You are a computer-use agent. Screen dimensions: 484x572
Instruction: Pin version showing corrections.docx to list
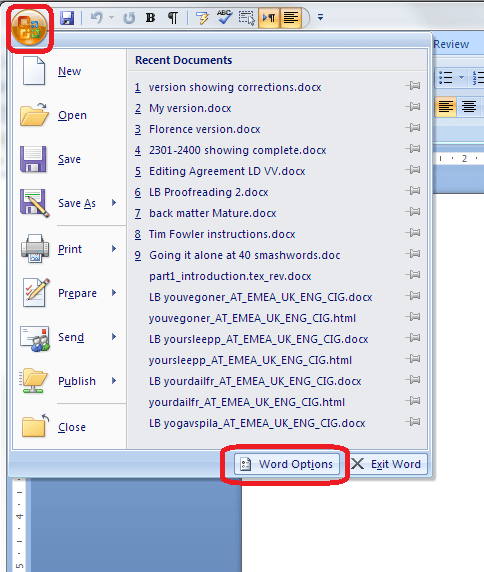tap(413, 86)
